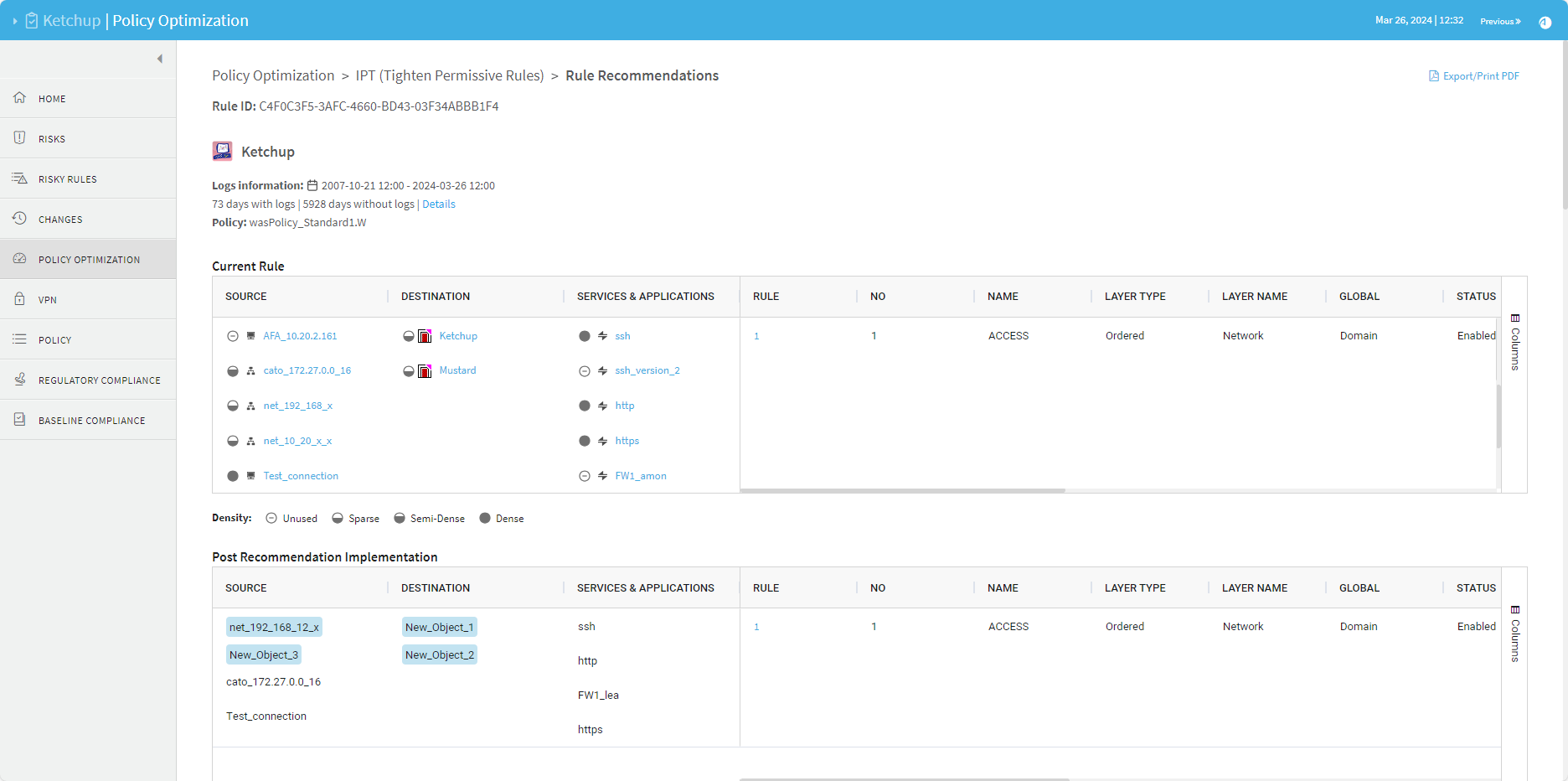Open Columns selector for Post Recommendation table

1514,634
